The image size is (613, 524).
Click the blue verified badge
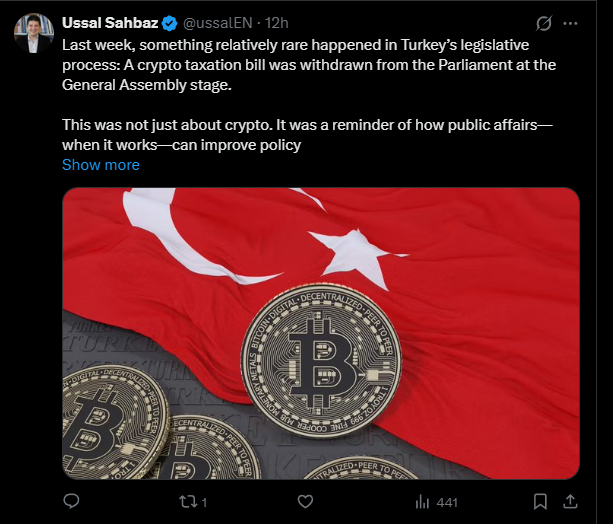tap(171, 23)
